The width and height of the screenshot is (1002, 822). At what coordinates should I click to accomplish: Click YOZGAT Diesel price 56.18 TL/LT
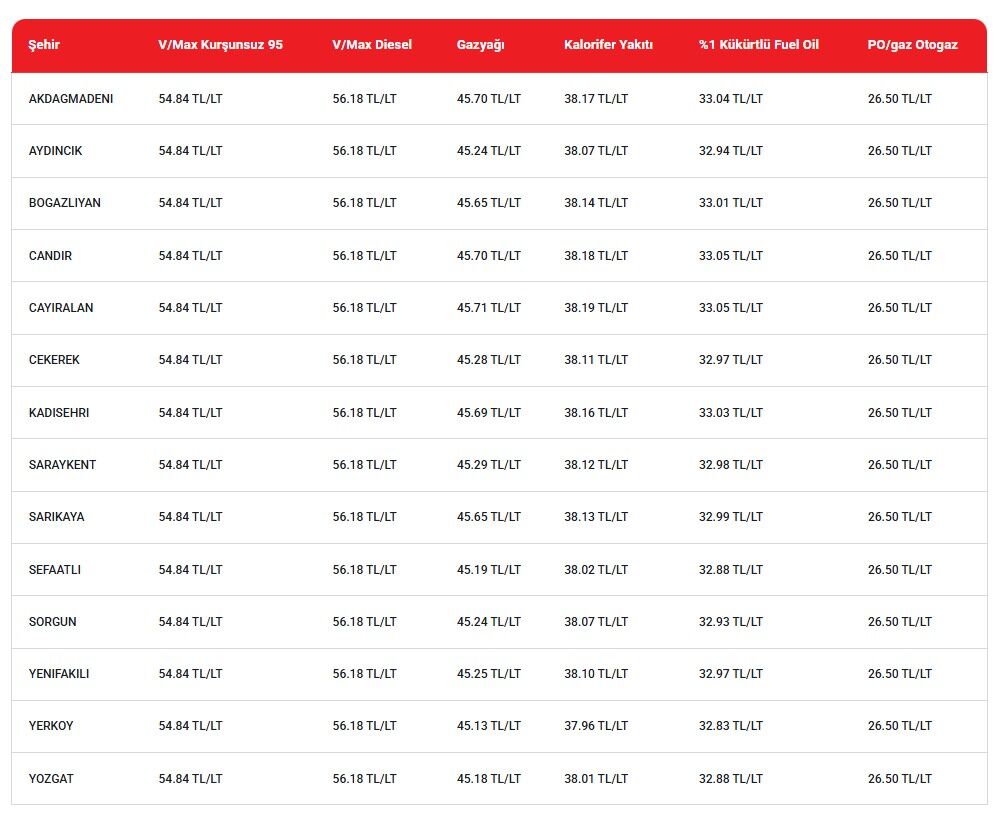click(x=364, y=779)
